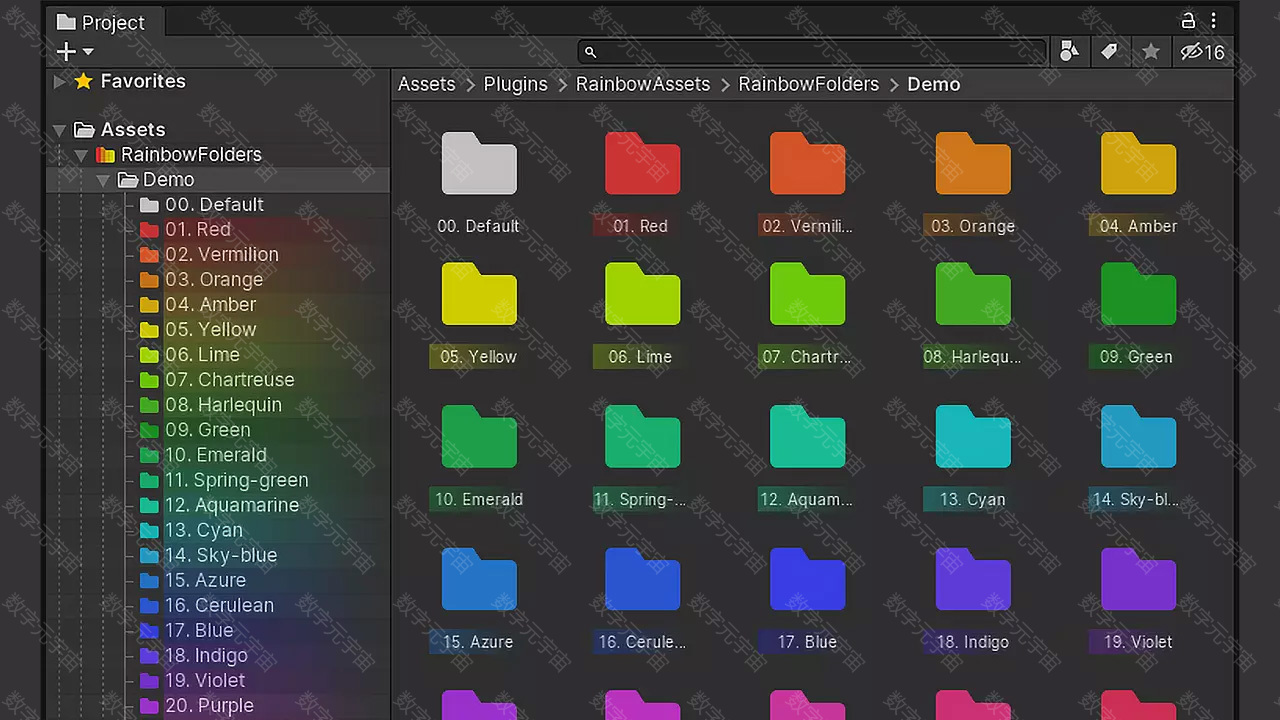Open the plus Create asset dropdown

(75, 52)
